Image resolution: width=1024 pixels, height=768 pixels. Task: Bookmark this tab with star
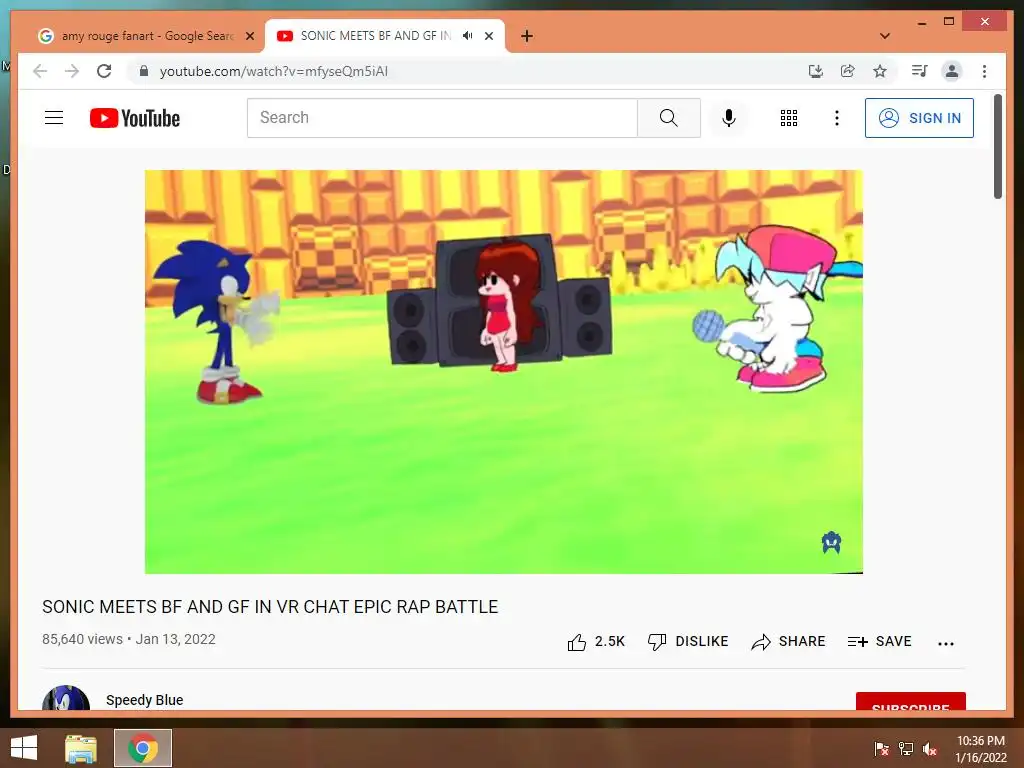pyautogui.click(x=880, y=71)
